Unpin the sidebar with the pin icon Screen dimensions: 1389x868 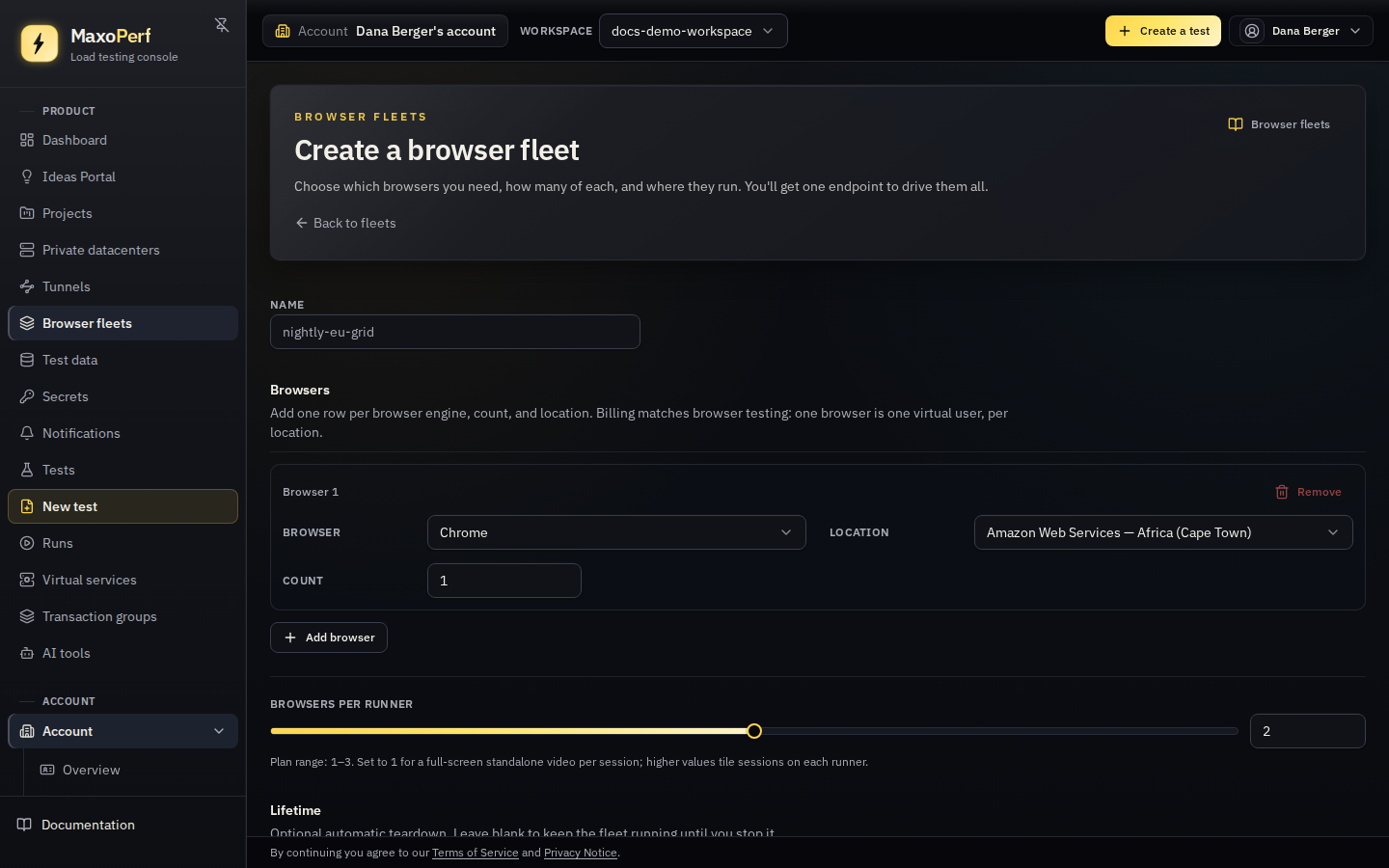point(222,25)
